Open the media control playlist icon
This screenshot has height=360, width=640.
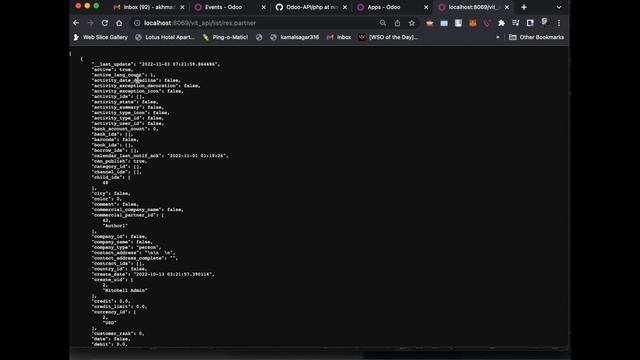click(x=516, y=23)
